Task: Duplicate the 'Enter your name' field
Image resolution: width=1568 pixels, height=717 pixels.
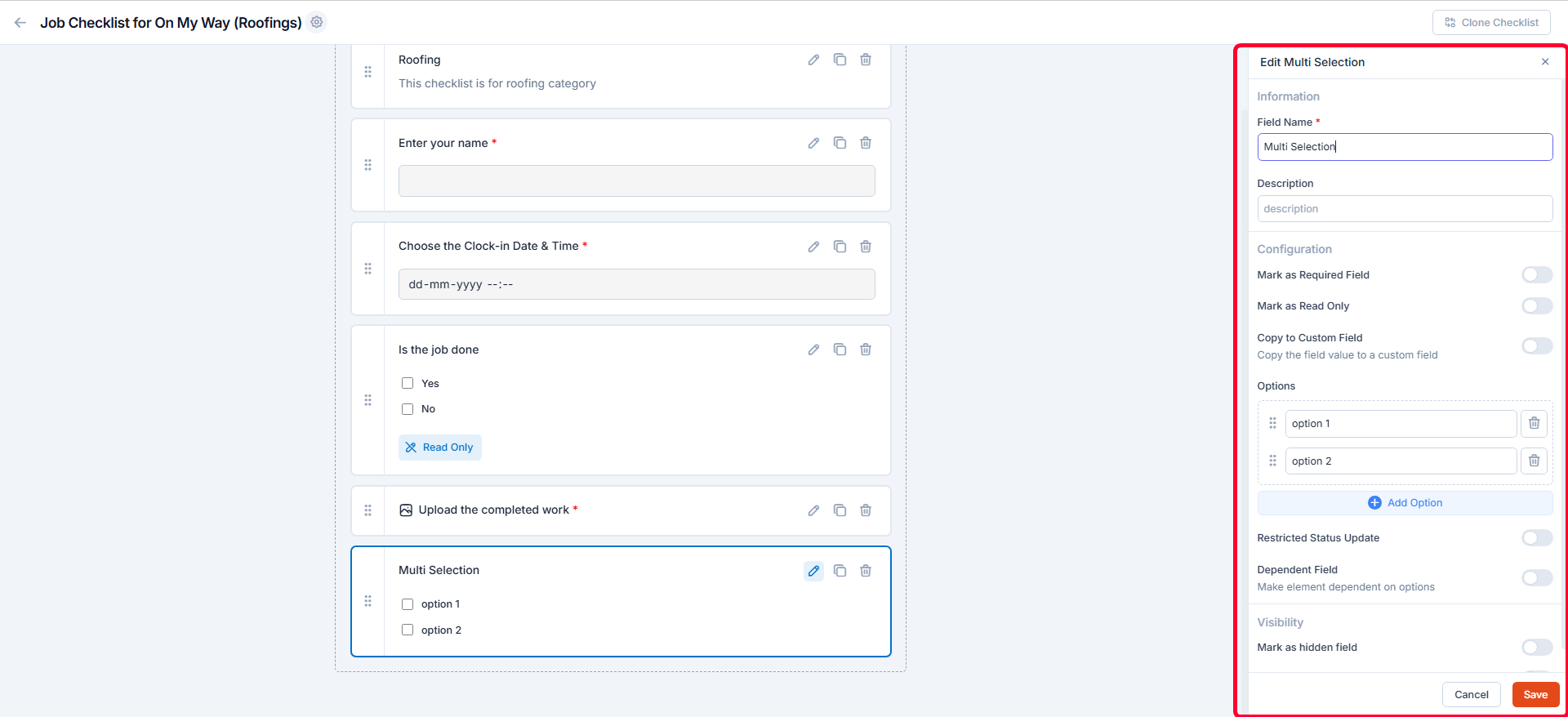Action: (x=840, y=143)
